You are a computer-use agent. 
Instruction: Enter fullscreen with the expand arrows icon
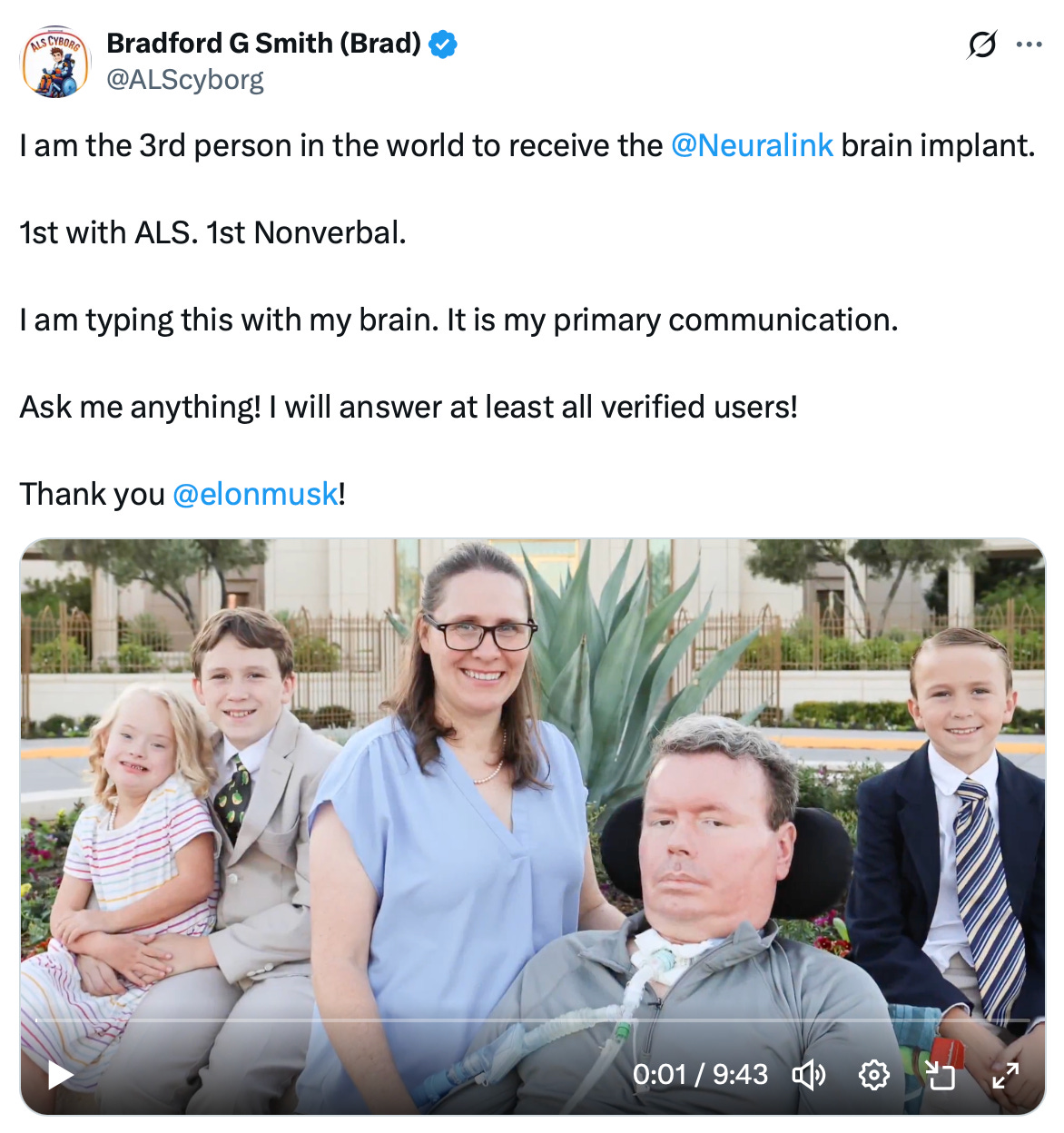pos(1005,1076)
